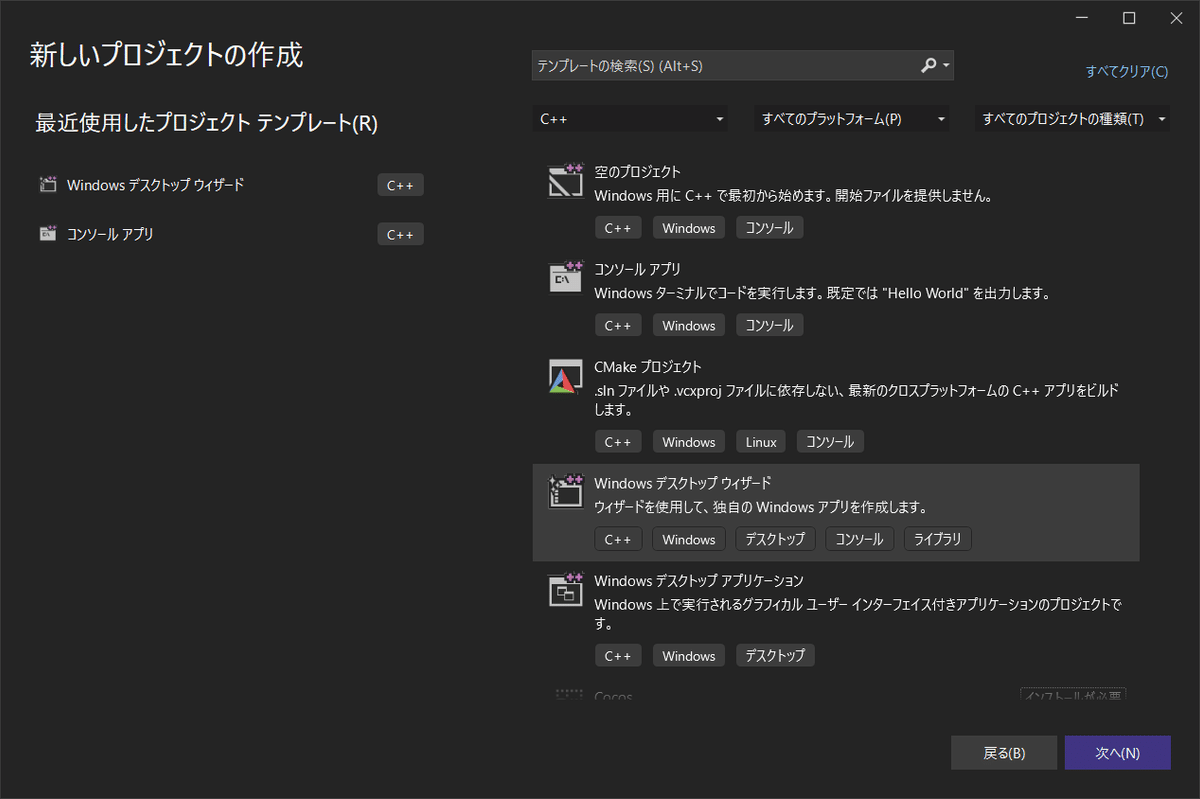Click the コンソール アプリ template icon in list
This screenshot has width=1200, height=799.
click(565, 278)
